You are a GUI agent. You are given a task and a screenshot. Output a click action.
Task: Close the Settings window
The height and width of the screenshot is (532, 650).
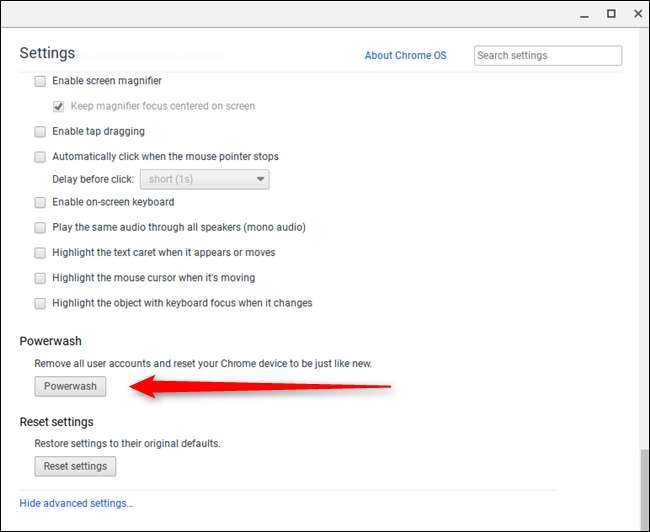(636, 14)
